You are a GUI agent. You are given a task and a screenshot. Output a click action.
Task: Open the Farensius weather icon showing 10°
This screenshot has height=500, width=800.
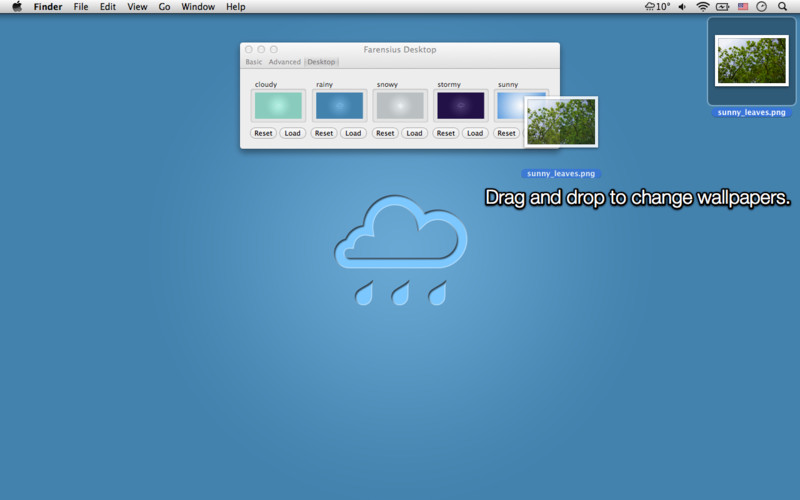657,7
